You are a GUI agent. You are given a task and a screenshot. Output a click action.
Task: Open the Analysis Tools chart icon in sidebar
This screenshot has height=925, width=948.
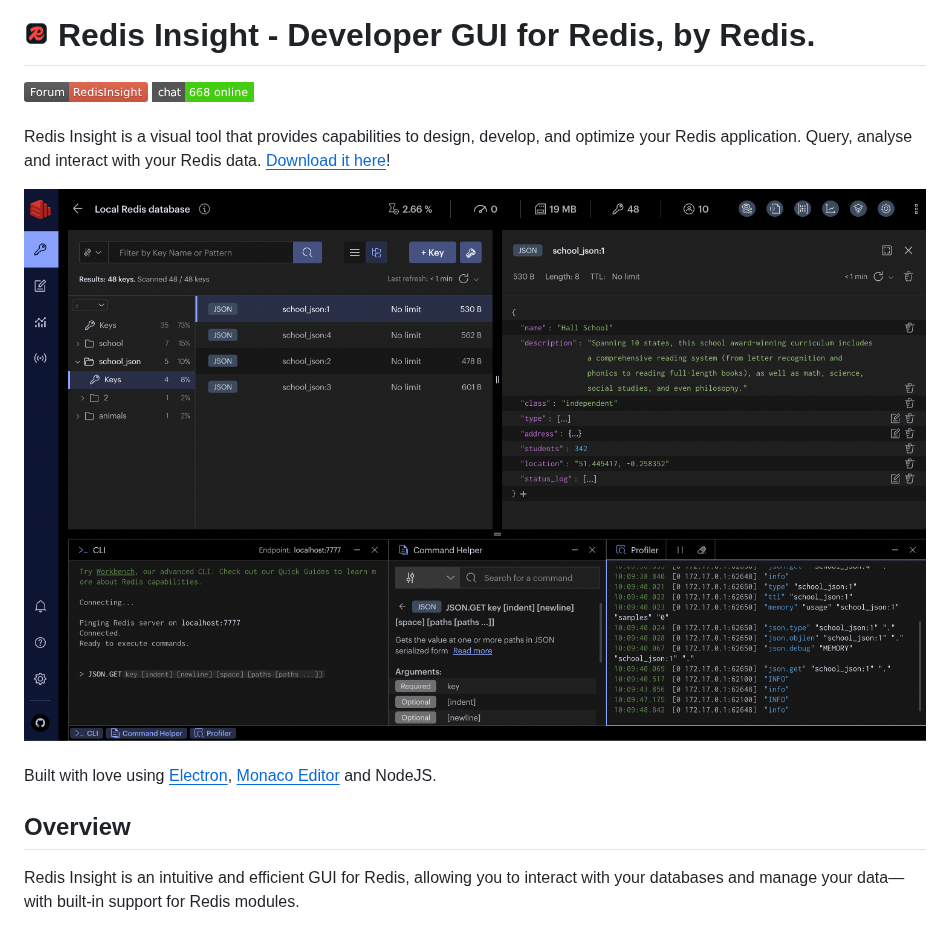41,322
